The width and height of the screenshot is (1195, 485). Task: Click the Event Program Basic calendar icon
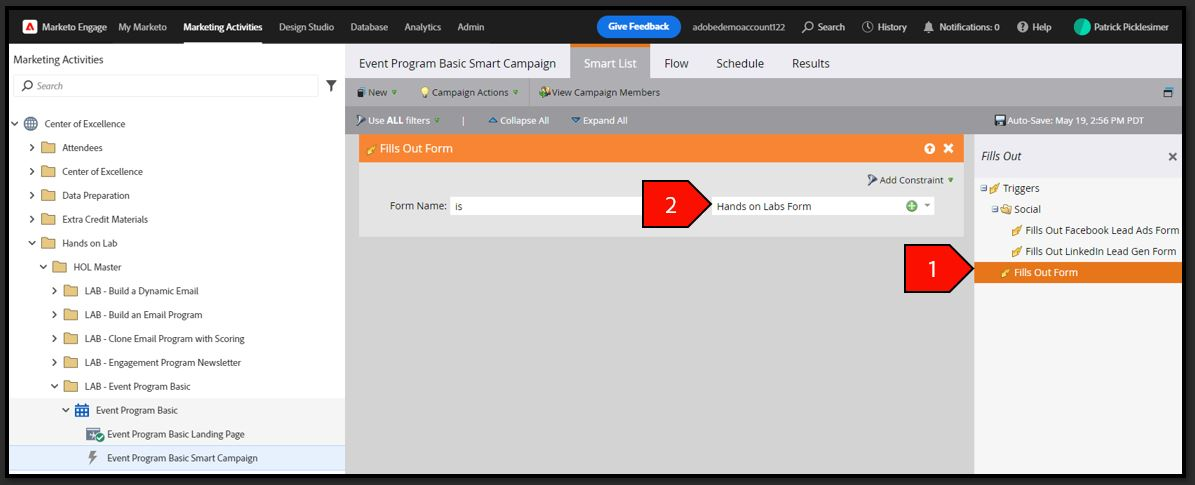tap(82, 410)
